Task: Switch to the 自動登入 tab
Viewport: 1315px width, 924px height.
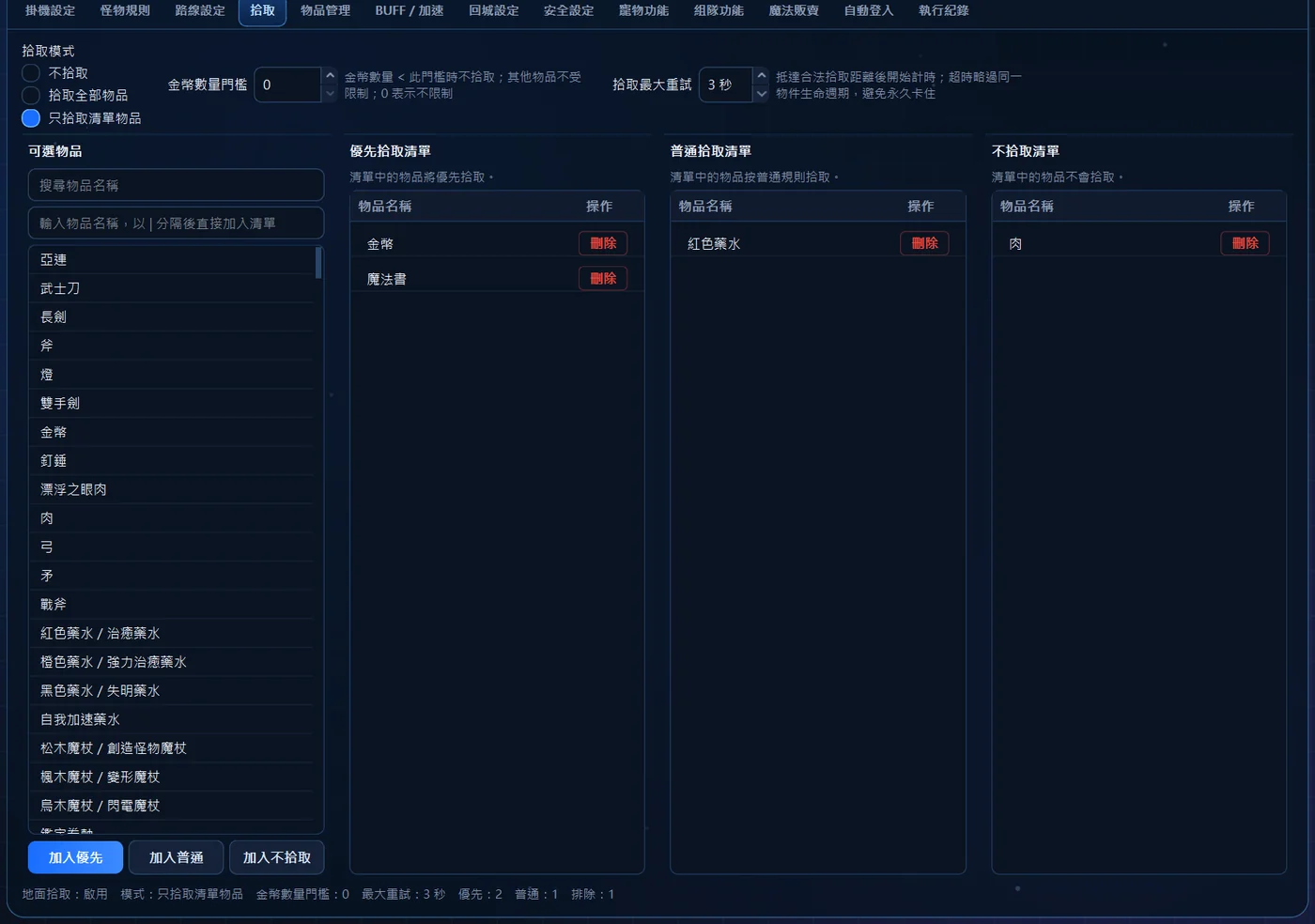Action: (x=869, y=11)
